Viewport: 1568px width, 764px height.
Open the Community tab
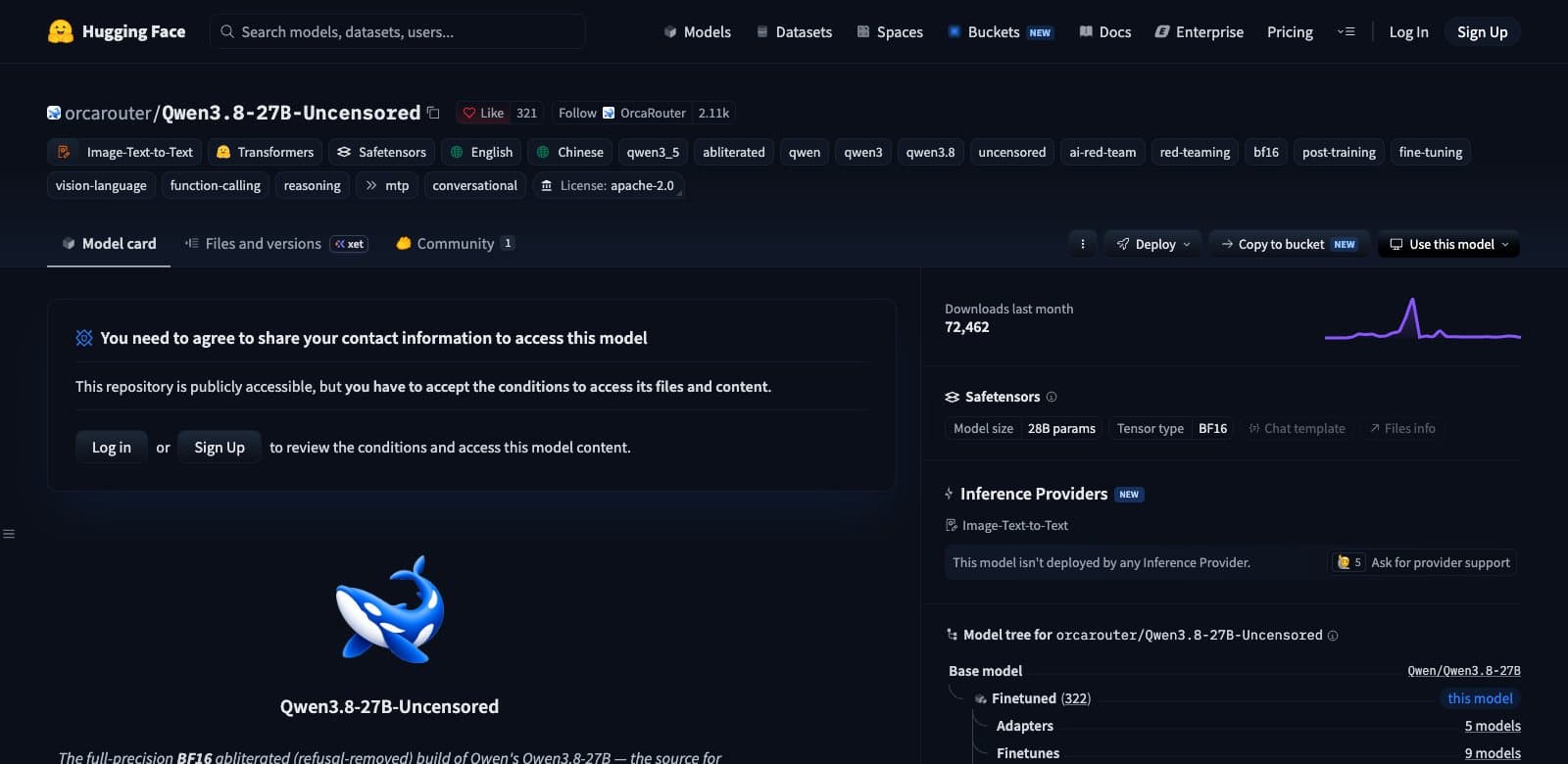coord(455,244)
